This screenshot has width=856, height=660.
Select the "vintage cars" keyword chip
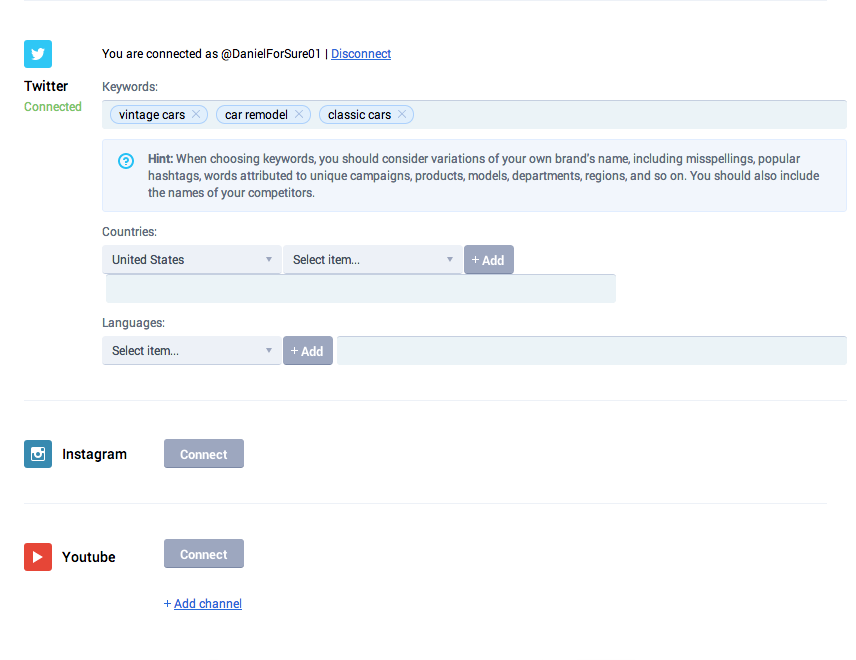tap(150, 114)
